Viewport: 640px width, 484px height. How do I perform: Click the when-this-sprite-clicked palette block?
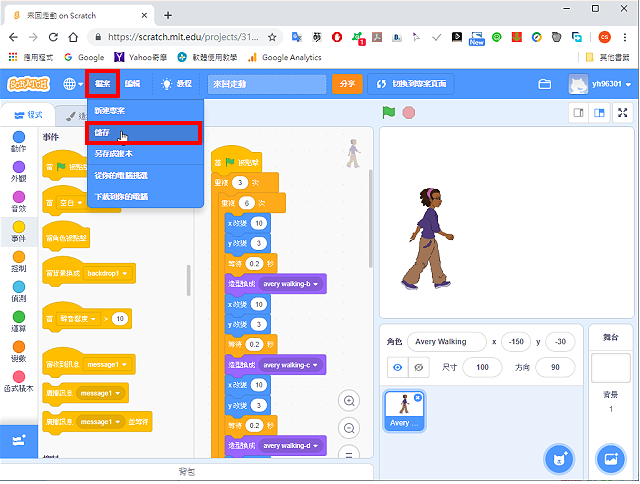[66, 236]
